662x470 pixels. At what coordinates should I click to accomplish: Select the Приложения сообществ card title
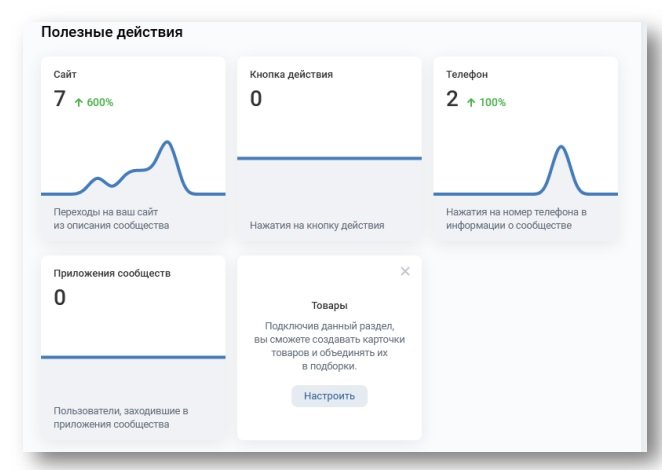click(112, 273)
